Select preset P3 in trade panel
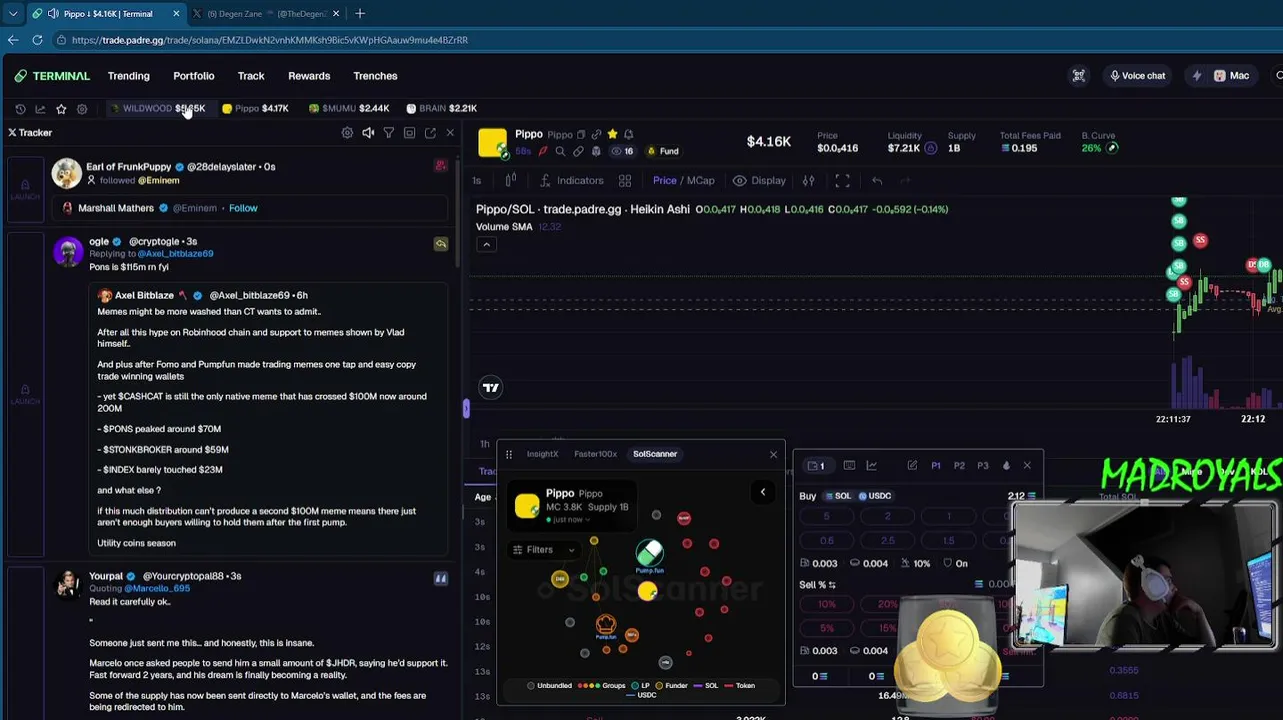The width and height of the screenshot is (1283, 720). [x=983, y=466]
